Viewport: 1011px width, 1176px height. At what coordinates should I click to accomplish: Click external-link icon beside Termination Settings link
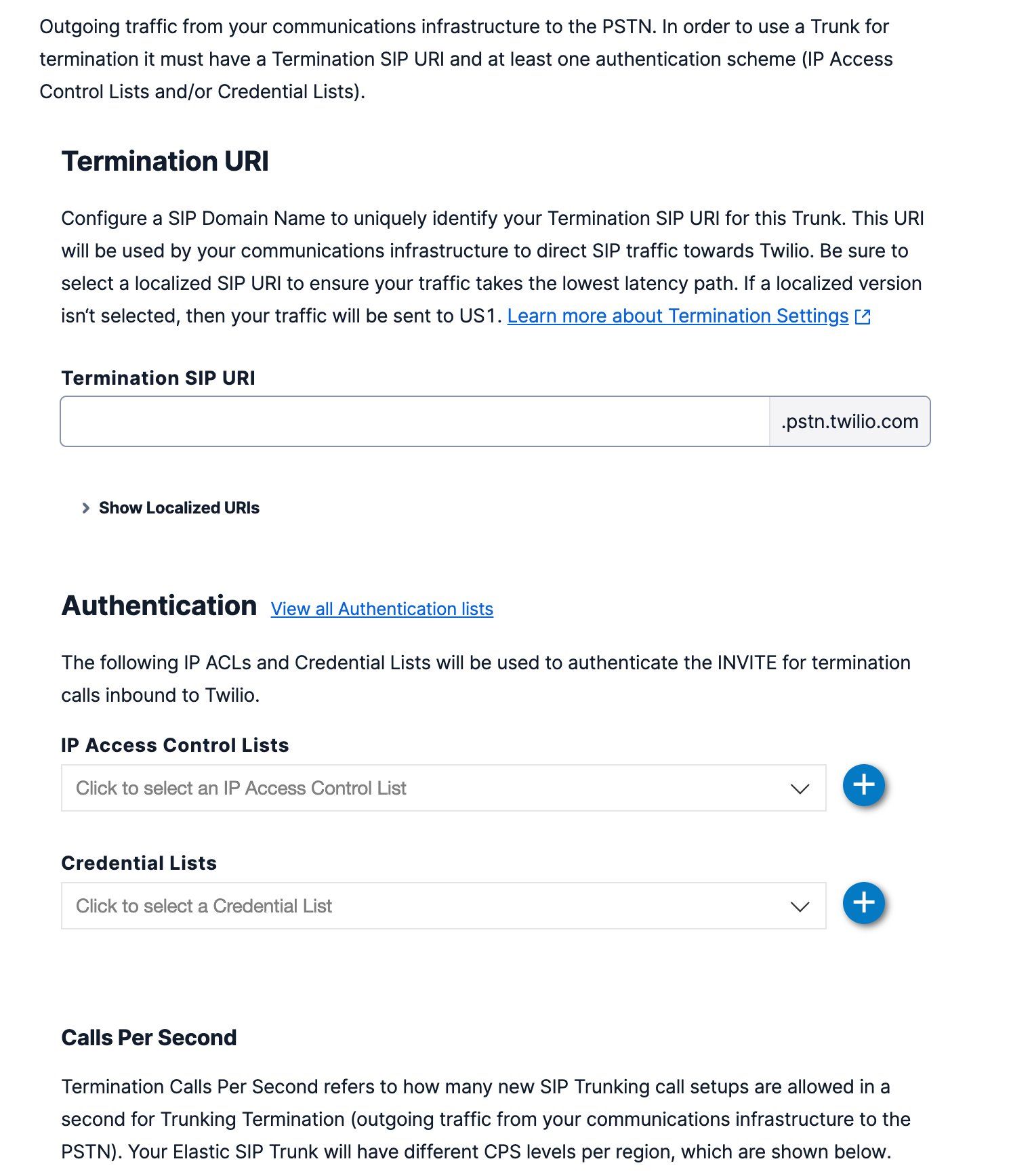point(863,317)
